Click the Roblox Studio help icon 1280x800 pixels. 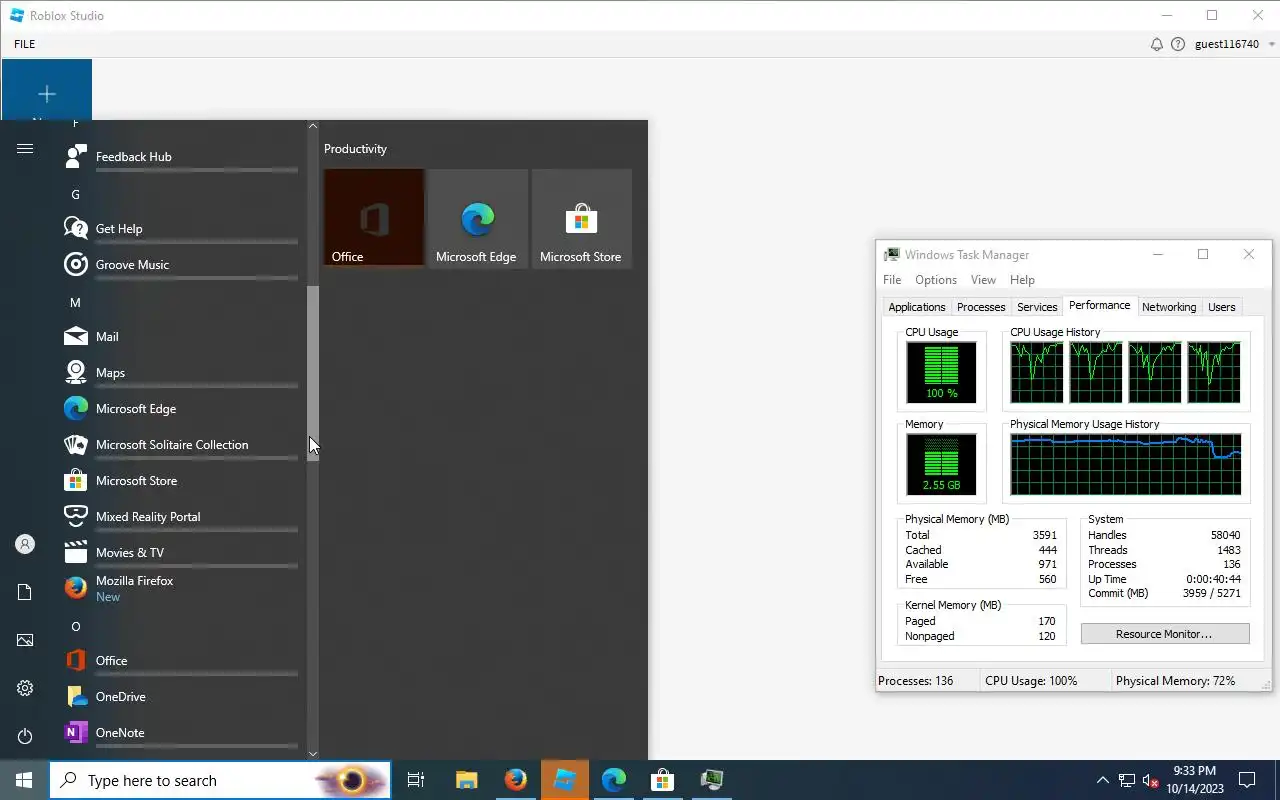pyautogui.click(x=1178, y=44)
